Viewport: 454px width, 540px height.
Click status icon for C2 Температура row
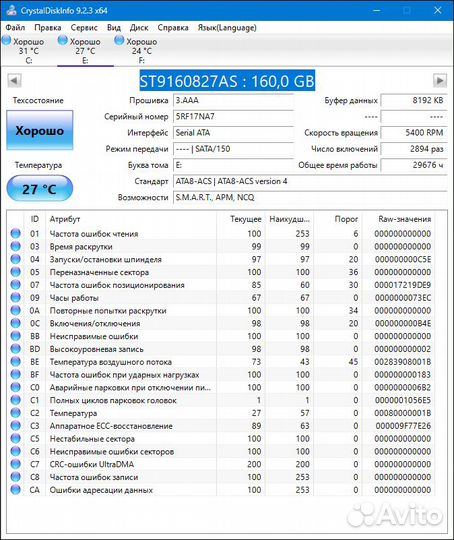[16, 413]
